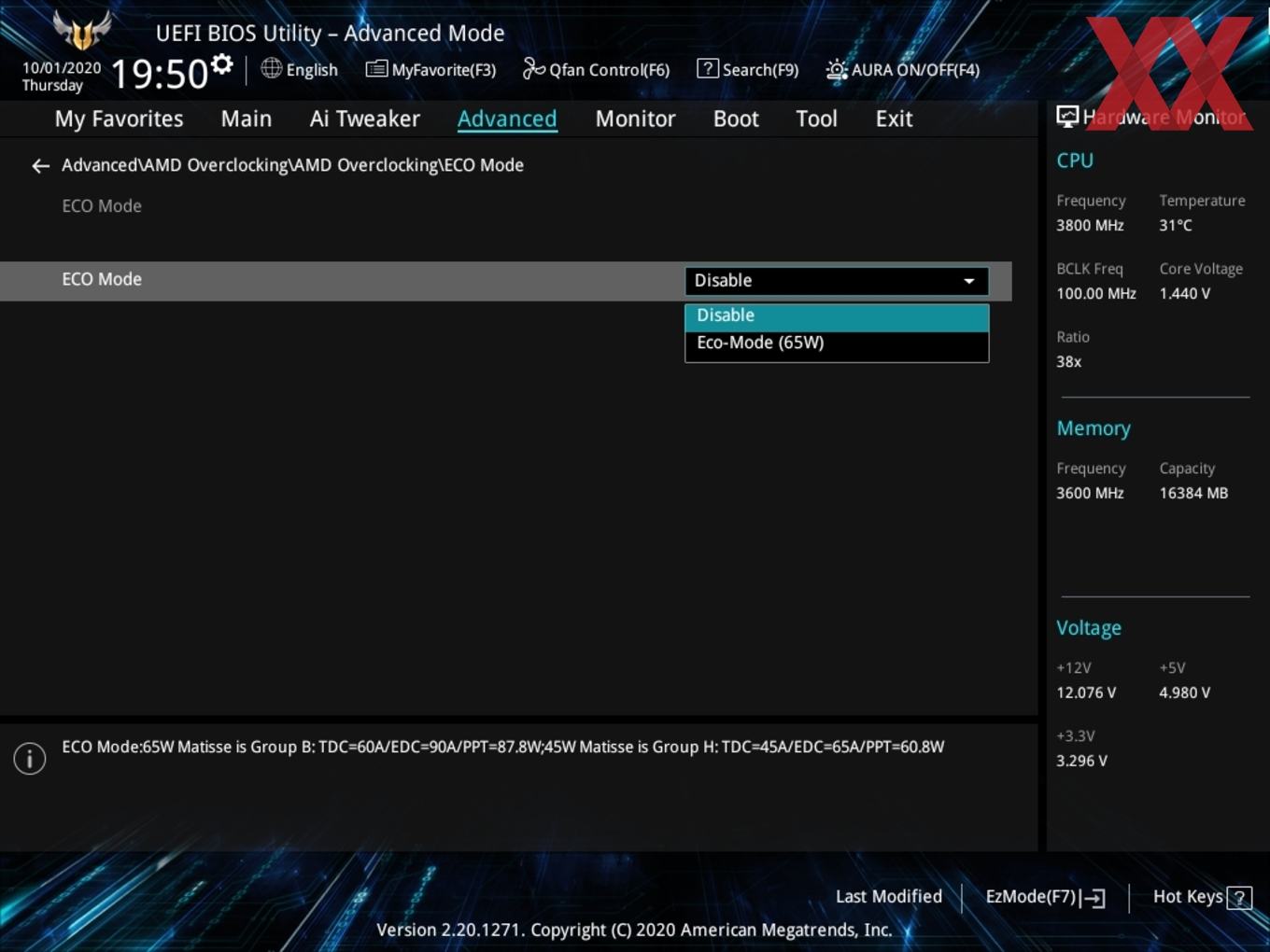Switch to Main tab
Screen dimensions: 1270x952
pyautogui.click(x=247, y=119)
